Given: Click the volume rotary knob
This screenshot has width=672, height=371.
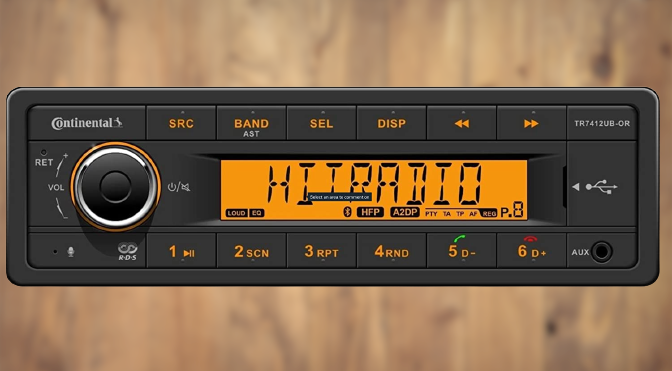Looking at the screenshot, I should (116, 186).
